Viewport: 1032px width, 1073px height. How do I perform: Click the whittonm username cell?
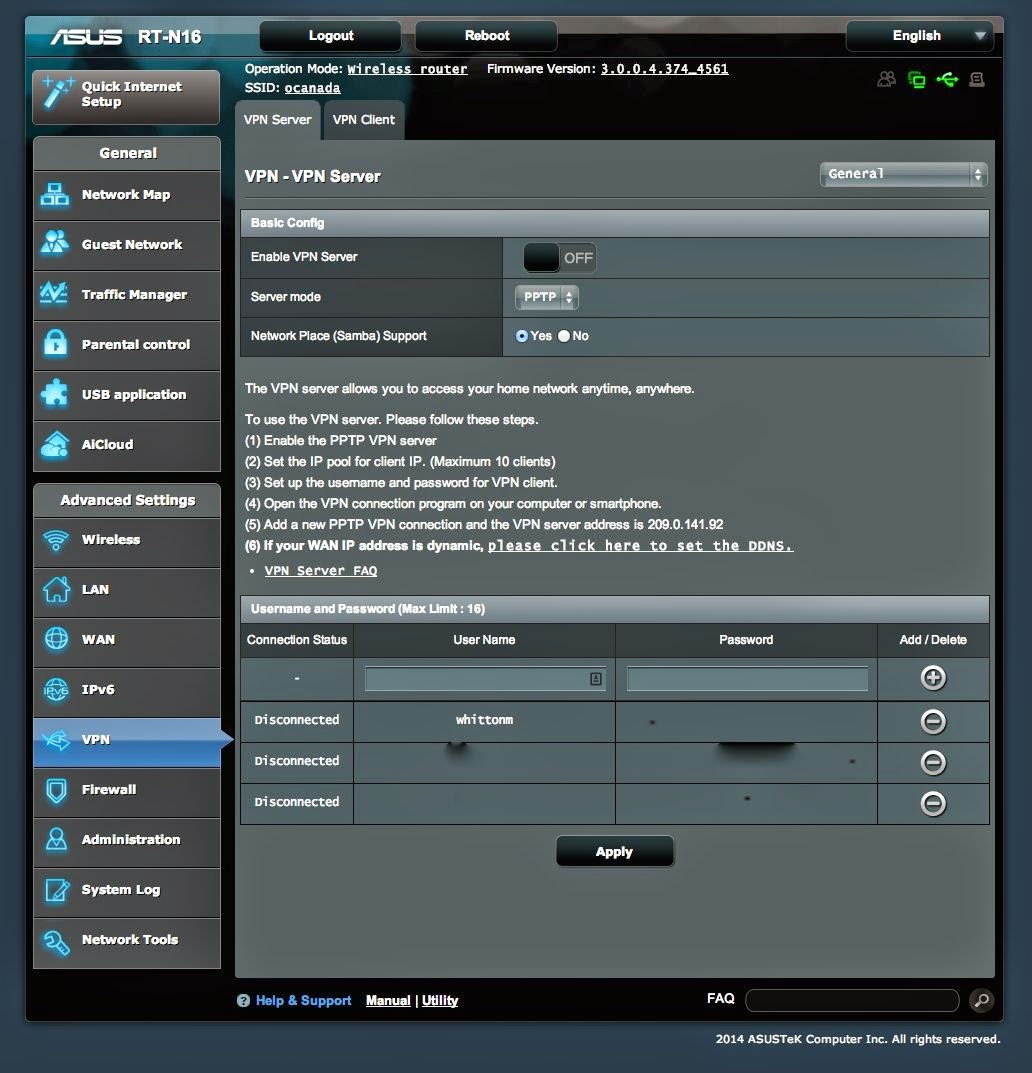click(485, 720)
